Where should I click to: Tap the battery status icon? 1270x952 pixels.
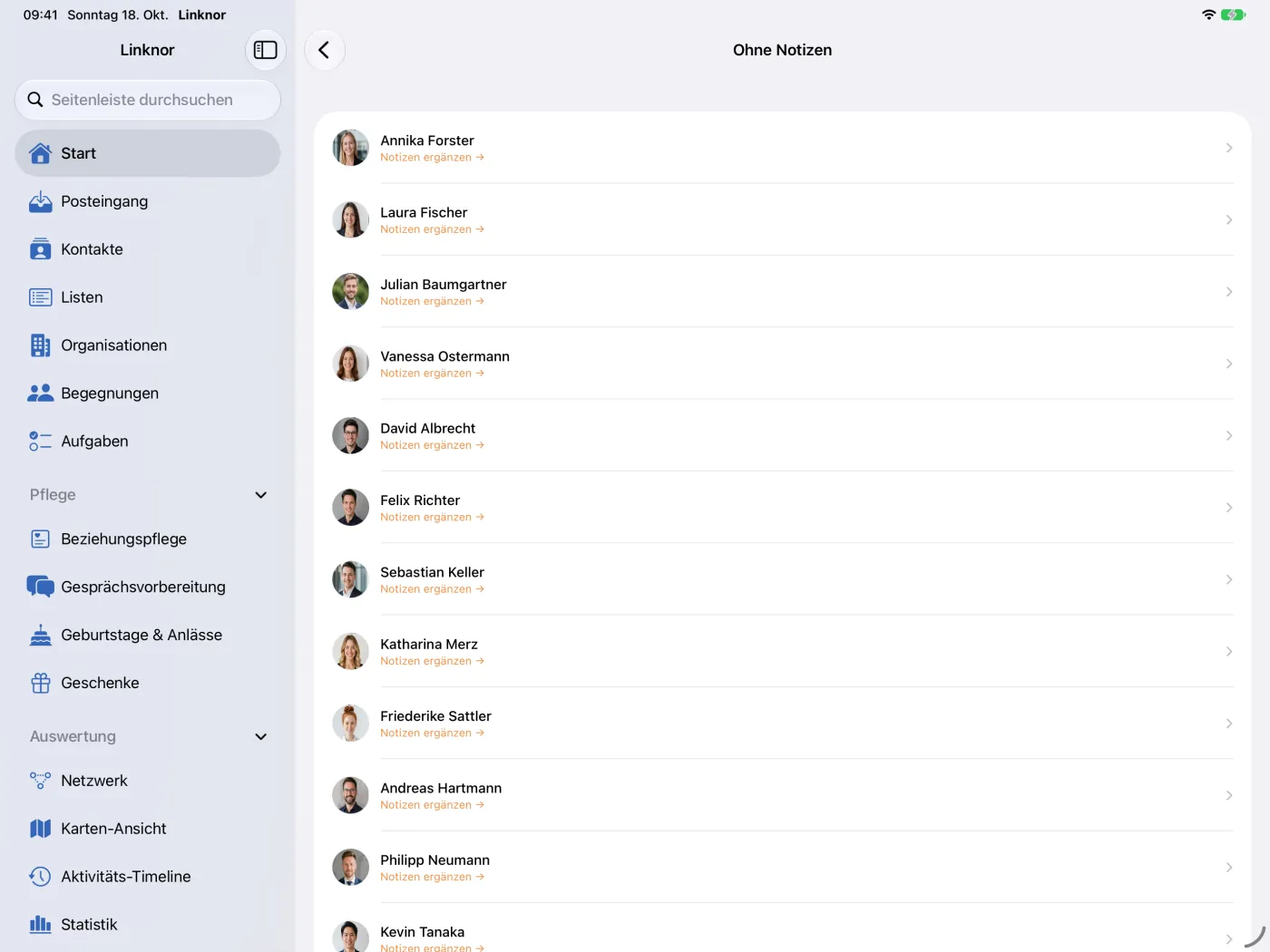(x=1234, y=15)
